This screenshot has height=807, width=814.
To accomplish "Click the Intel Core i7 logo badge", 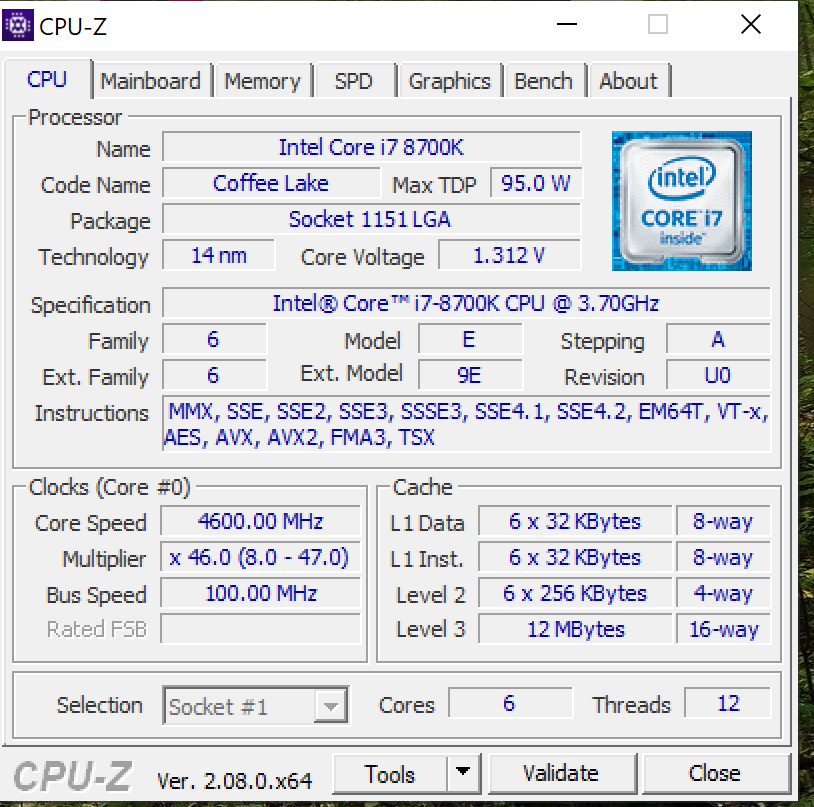I will point(682,201).
